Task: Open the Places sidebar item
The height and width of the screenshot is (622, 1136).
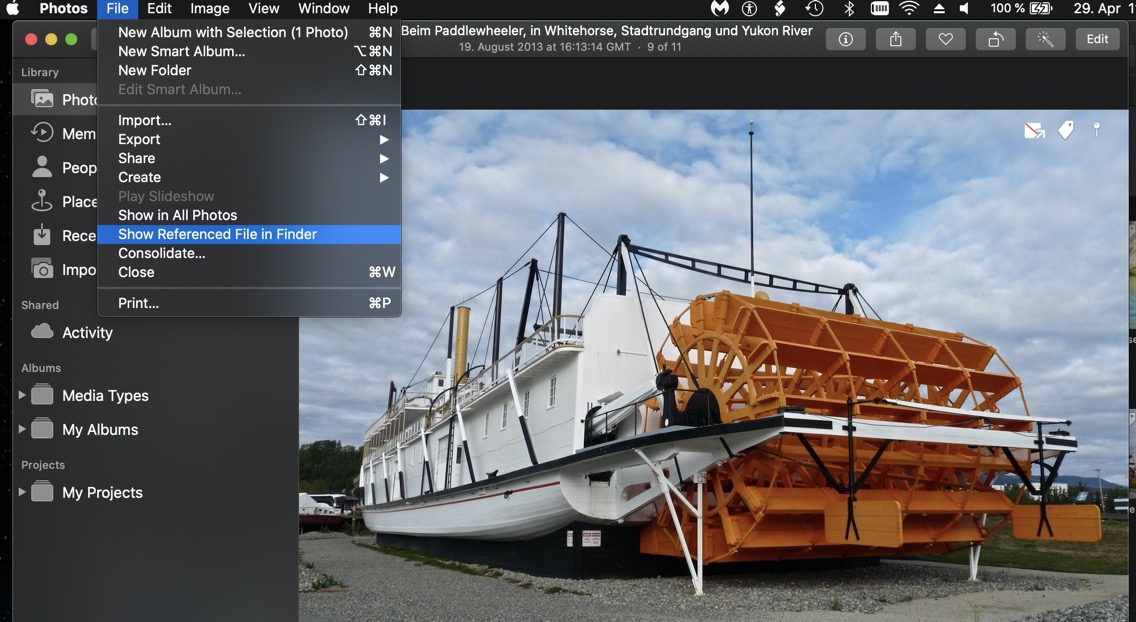Action: click(65, 202)
